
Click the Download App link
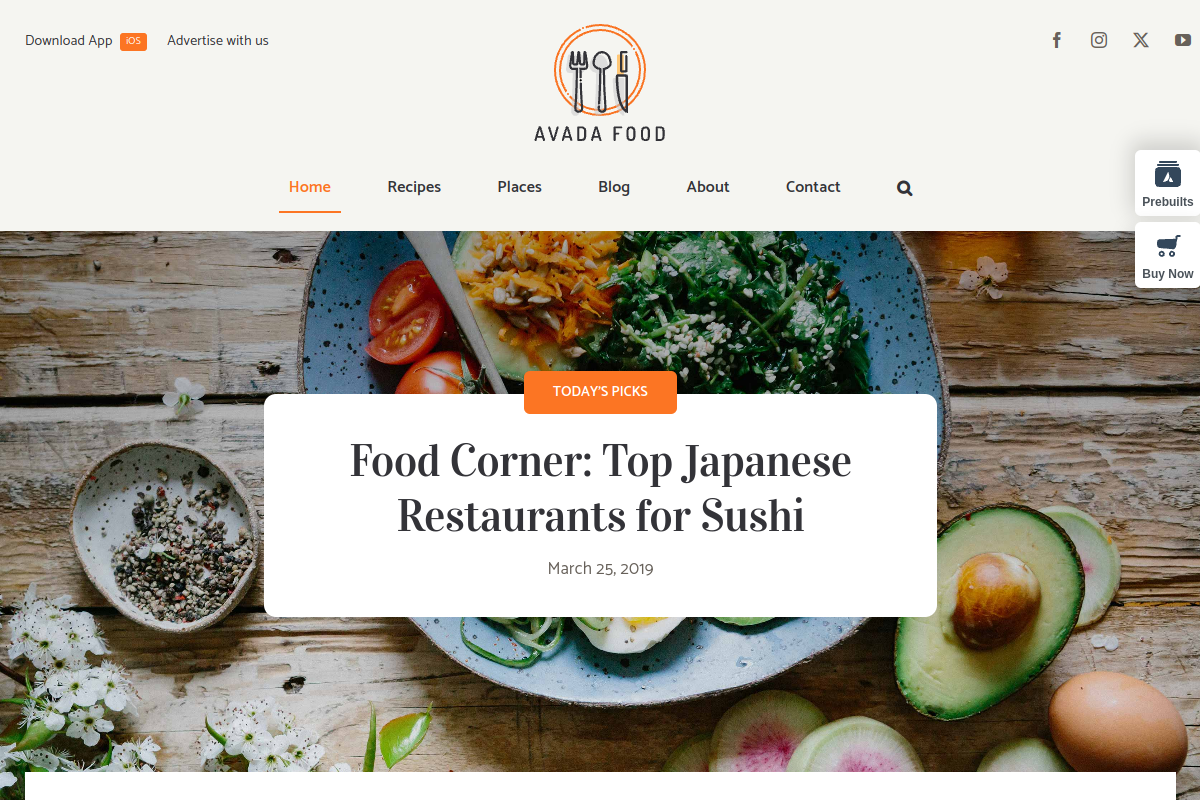pos(69,41)
